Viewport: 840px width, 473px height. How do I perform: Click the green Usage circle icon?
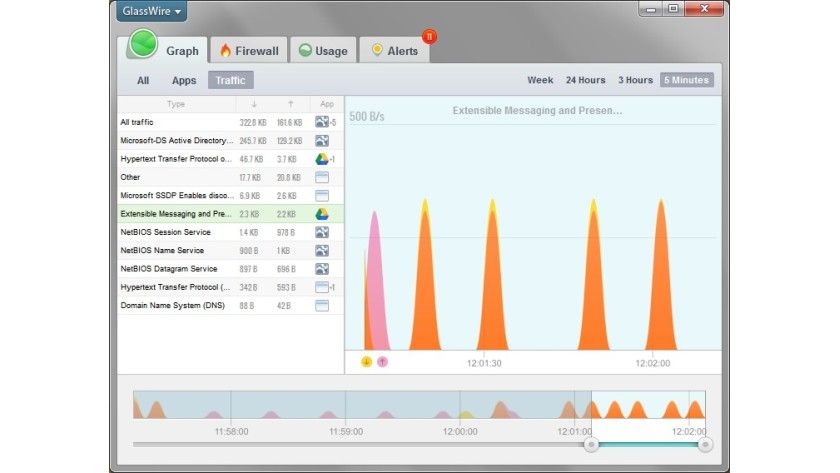pyautogui.click(x=305, y=50)
